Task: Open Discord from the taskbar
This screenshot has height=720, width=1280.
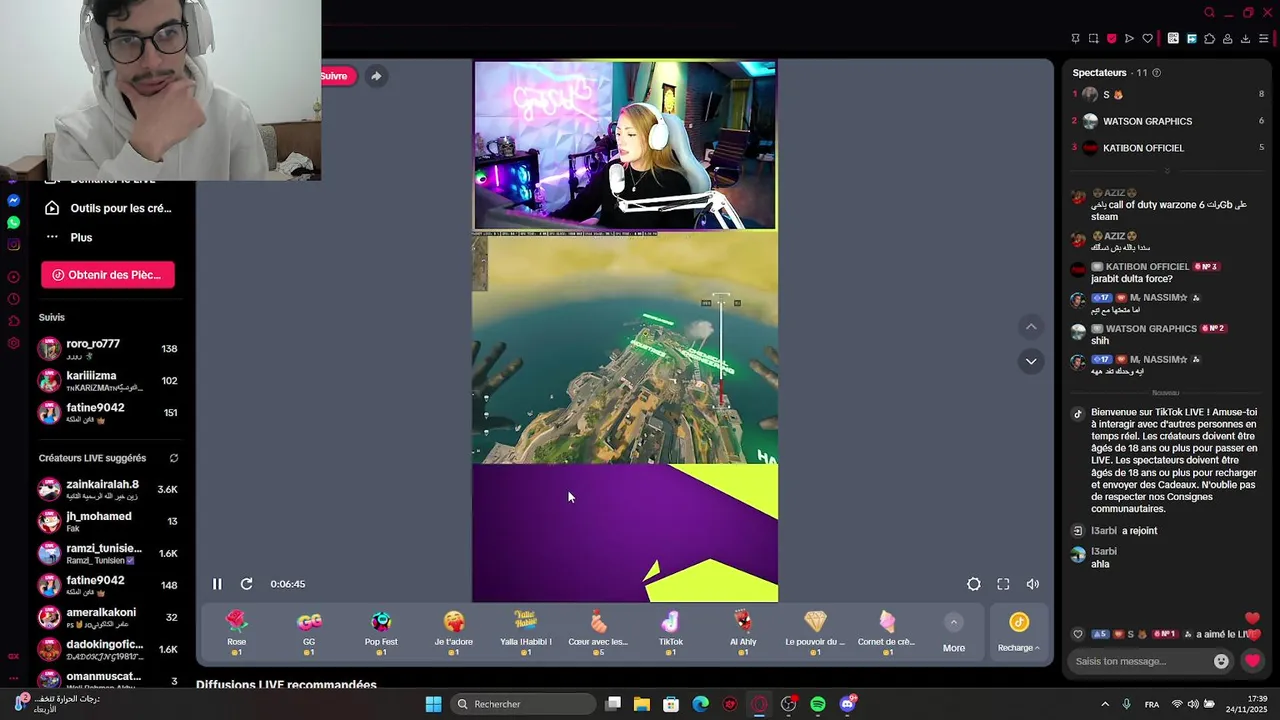Action: click(848, 704)
